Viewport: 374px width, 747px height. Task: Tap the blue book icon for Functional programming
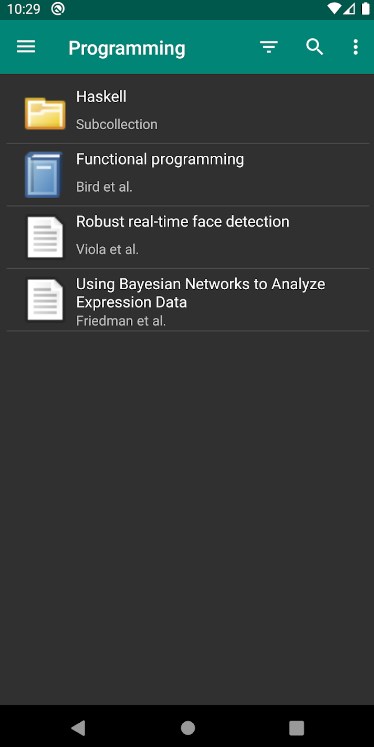click(x=44, y=175)
